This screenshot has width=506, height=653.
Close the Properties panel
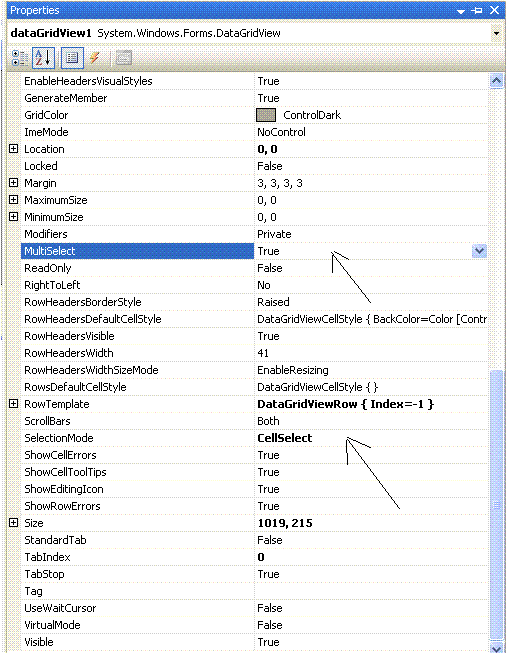coord(494,10)
